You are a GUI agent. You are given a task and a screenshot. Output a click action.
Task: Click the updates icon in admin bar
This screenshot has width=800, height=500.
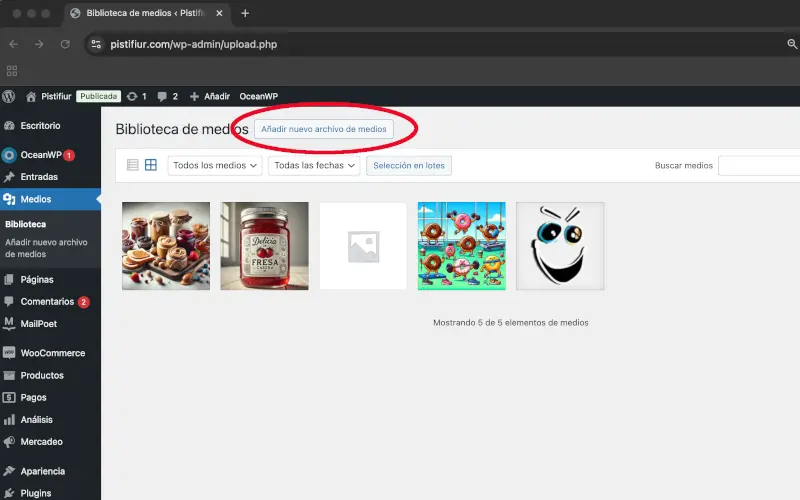coord(132,96)
